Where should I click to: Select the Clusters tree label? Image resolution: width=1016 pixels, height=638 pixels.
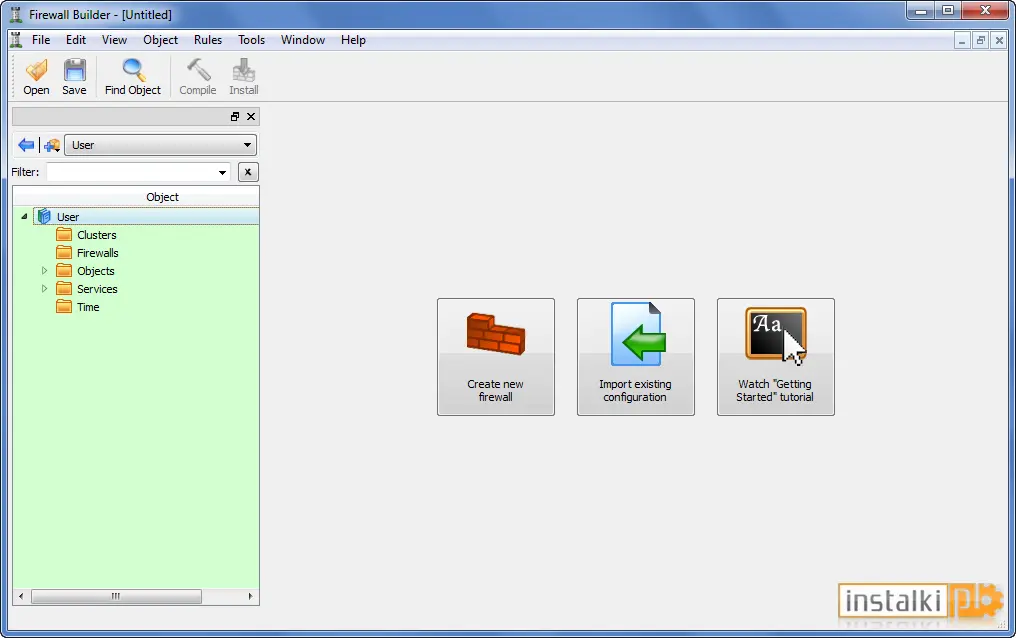[97, 235]
